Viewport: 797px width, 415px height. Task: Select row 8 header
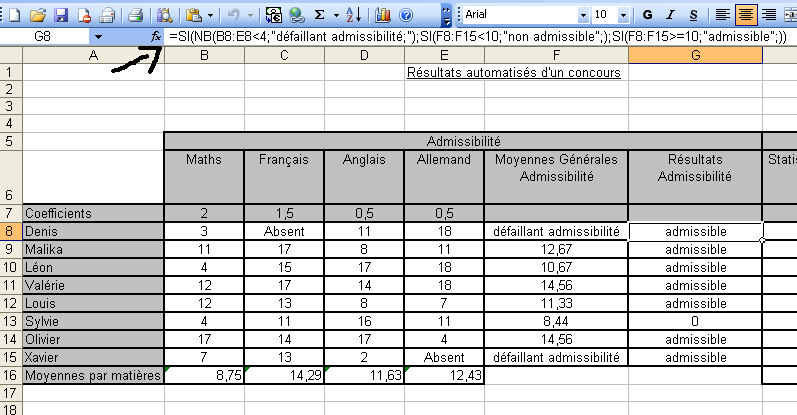9,231
